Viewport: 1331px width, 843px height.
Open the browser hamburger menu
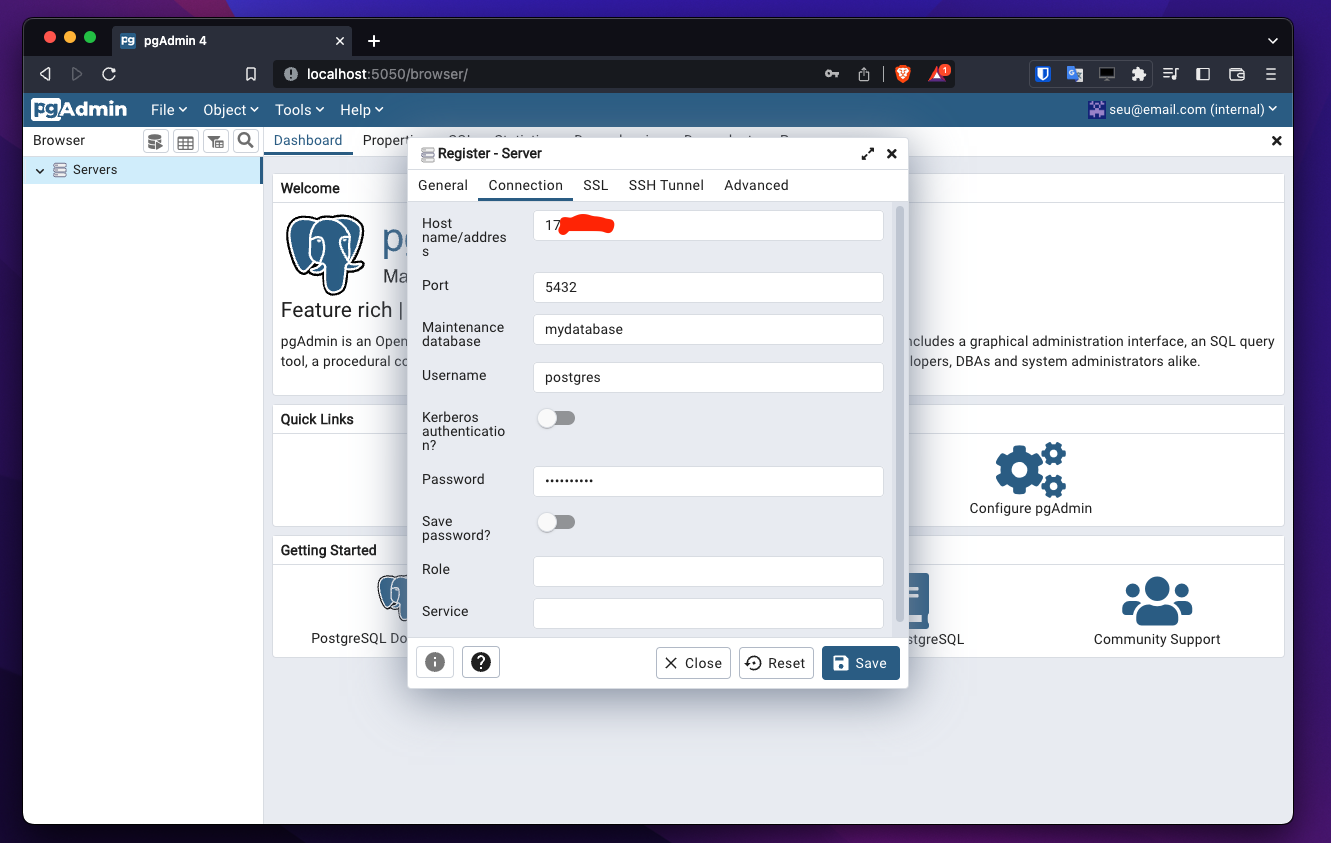1271,74
